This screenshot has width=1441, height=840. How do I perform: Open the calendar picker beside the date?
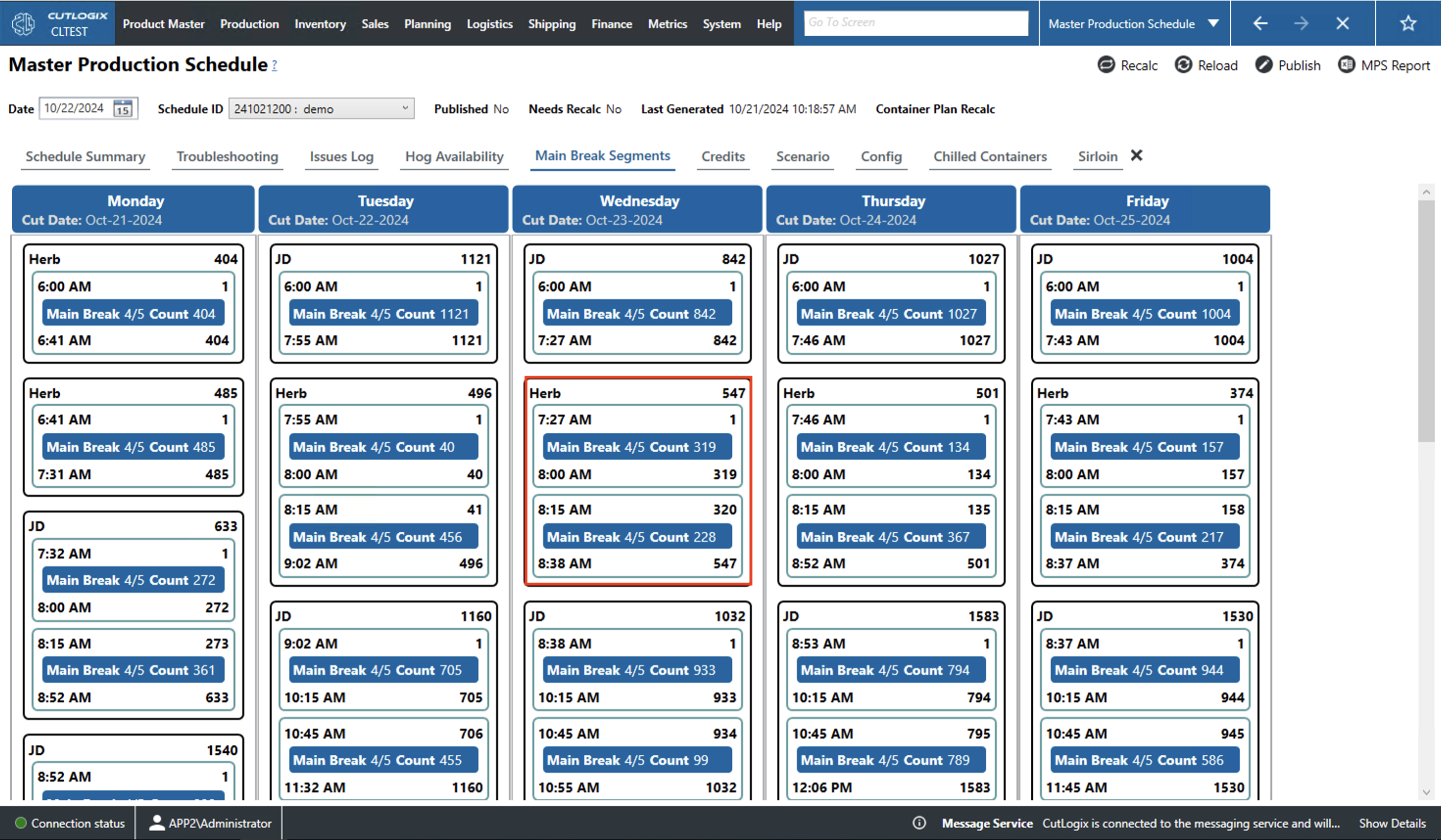(123, 109)
